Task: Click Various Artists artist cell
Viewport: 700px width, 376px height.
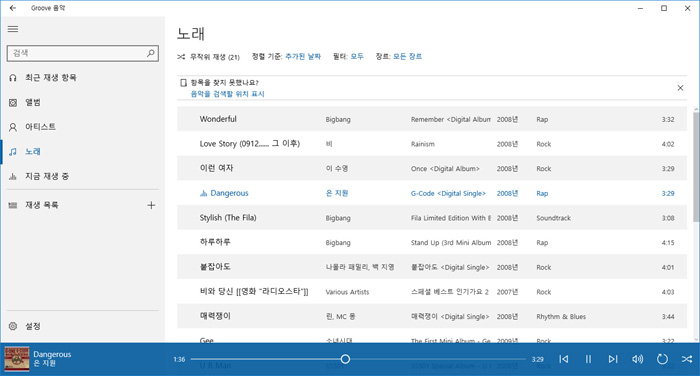Action: pyautogui.click(x=347, y=292)
